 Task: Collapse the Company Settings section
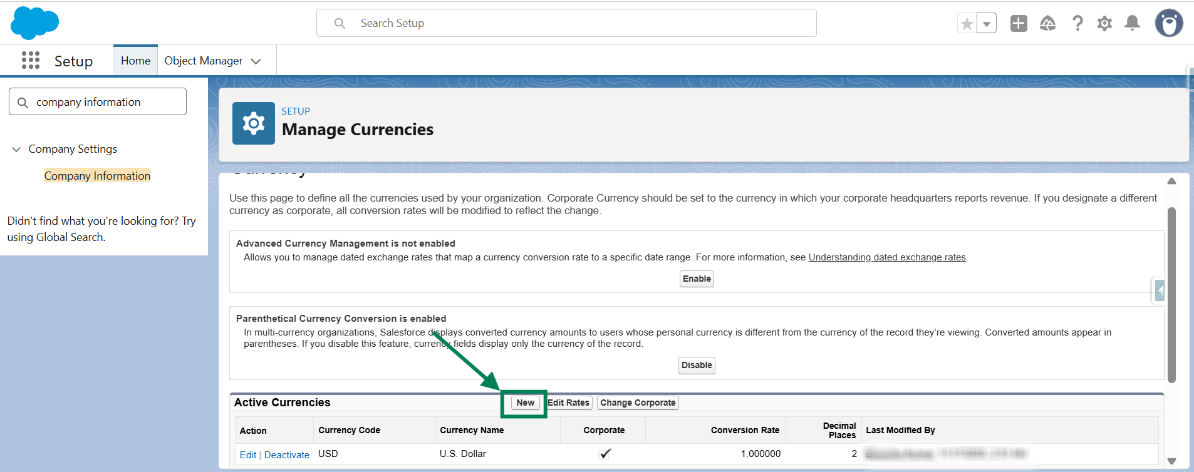pos(16,149)
